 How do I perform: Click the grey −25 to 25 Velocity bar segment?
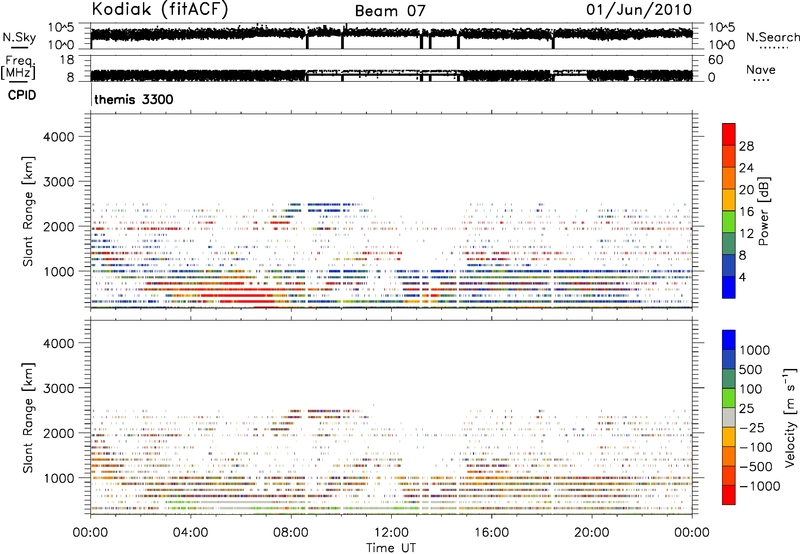click(x=729, y=417)
